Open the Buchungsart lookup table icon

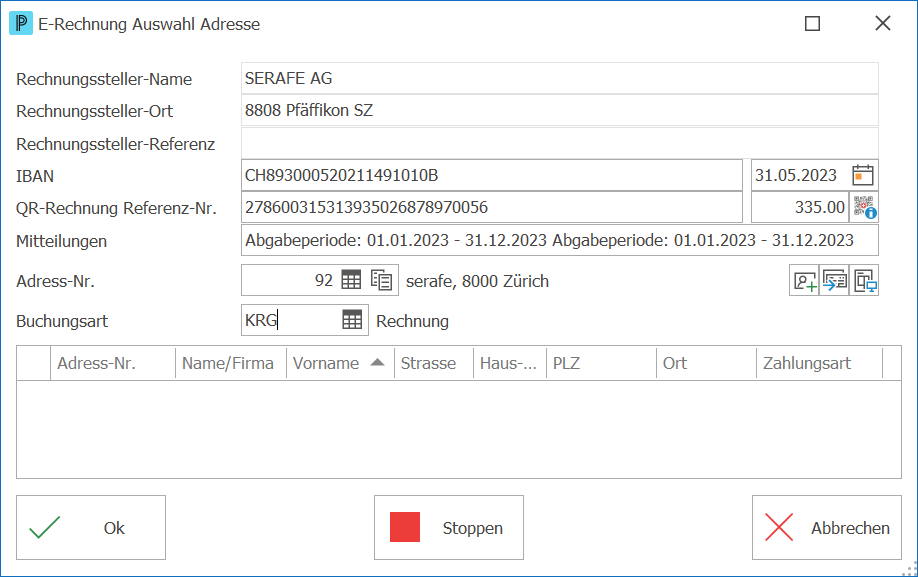tap(352, 320)
